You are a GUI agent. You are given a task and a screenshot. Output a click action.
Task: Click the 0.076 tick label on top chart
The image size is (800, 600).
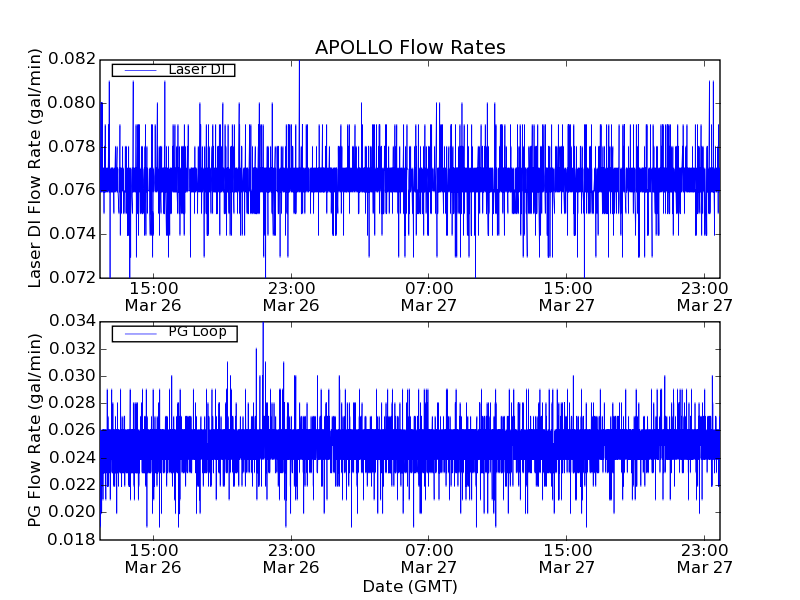click(72, 190)
